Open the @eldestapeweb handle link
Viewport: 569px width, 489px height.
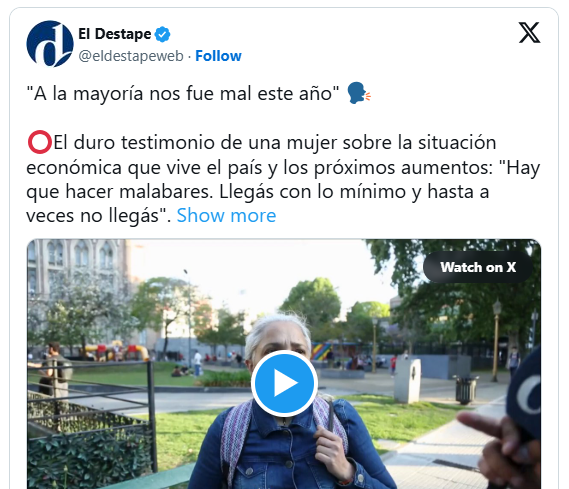tap(131, 56)
